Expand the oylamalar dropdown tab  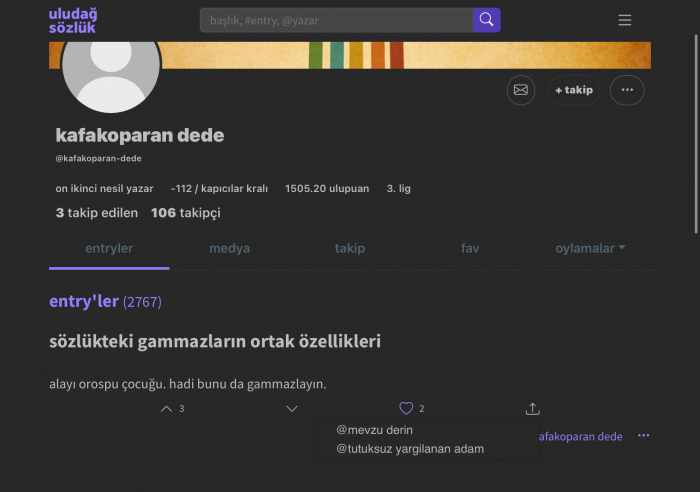coord(590,248)
